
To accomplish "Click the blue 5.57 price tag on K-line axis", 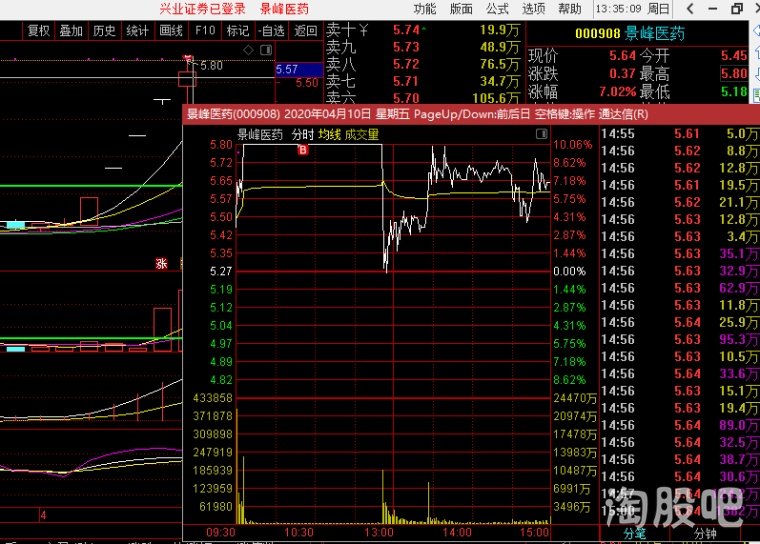I will tap(299, 70).
